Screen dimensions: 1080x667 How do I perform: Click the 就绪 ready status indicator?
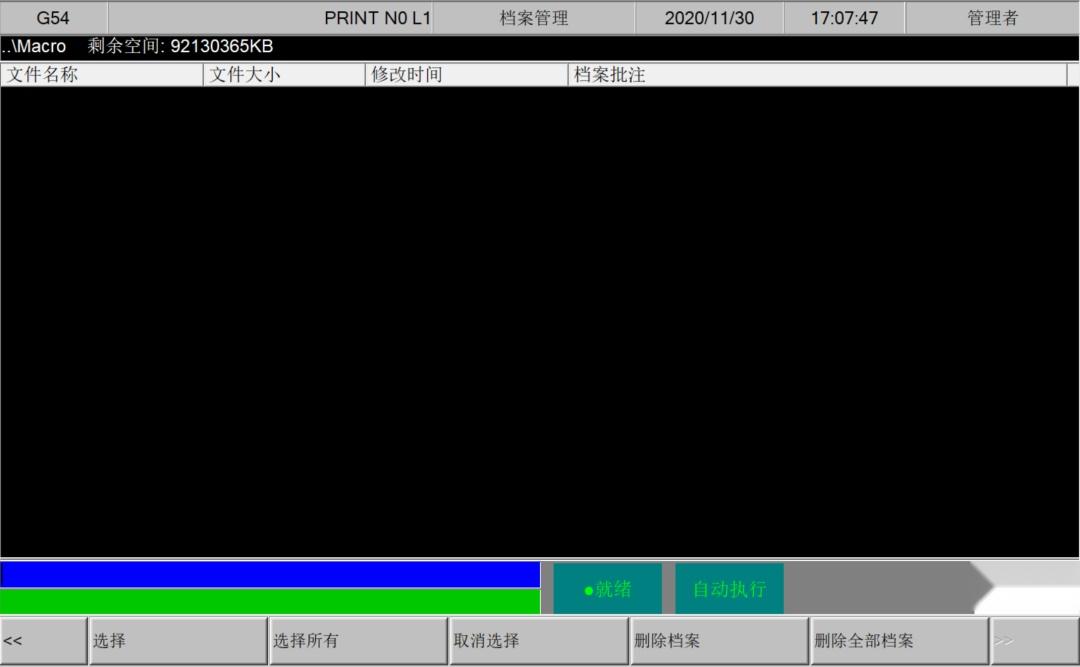coord(608,588)
